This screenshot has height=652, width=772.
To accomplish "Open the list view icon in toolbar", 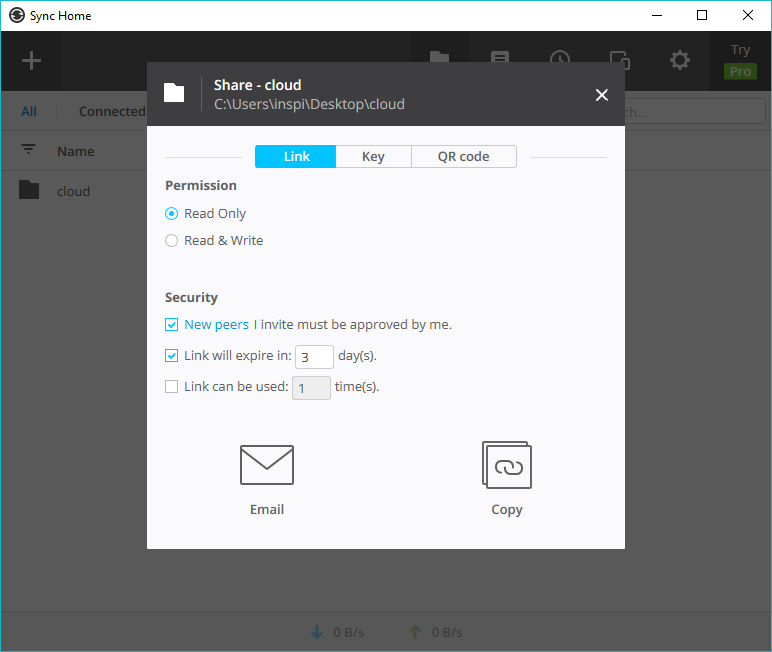I will tap(500, 57).
